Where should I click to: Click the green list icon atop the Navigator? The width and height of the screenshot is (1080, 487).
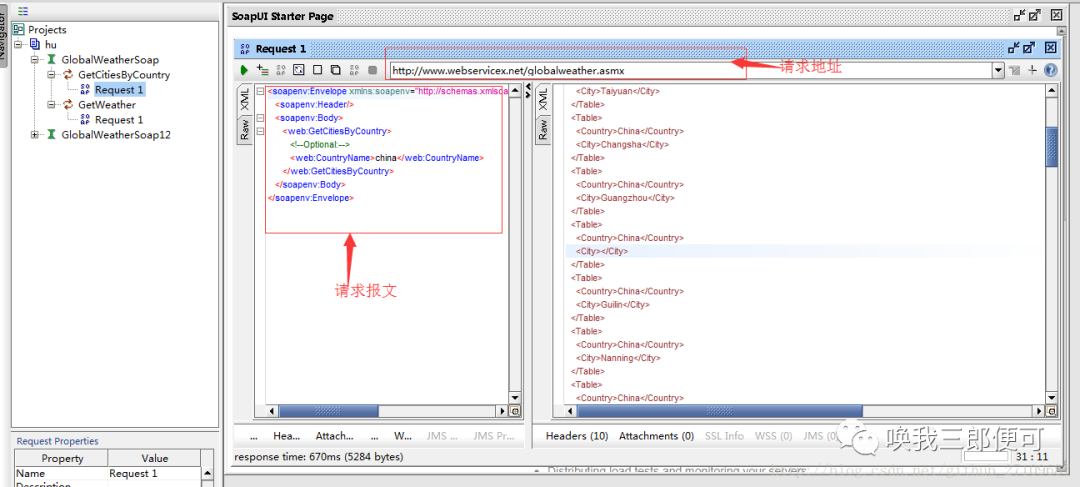click(23, 11)
